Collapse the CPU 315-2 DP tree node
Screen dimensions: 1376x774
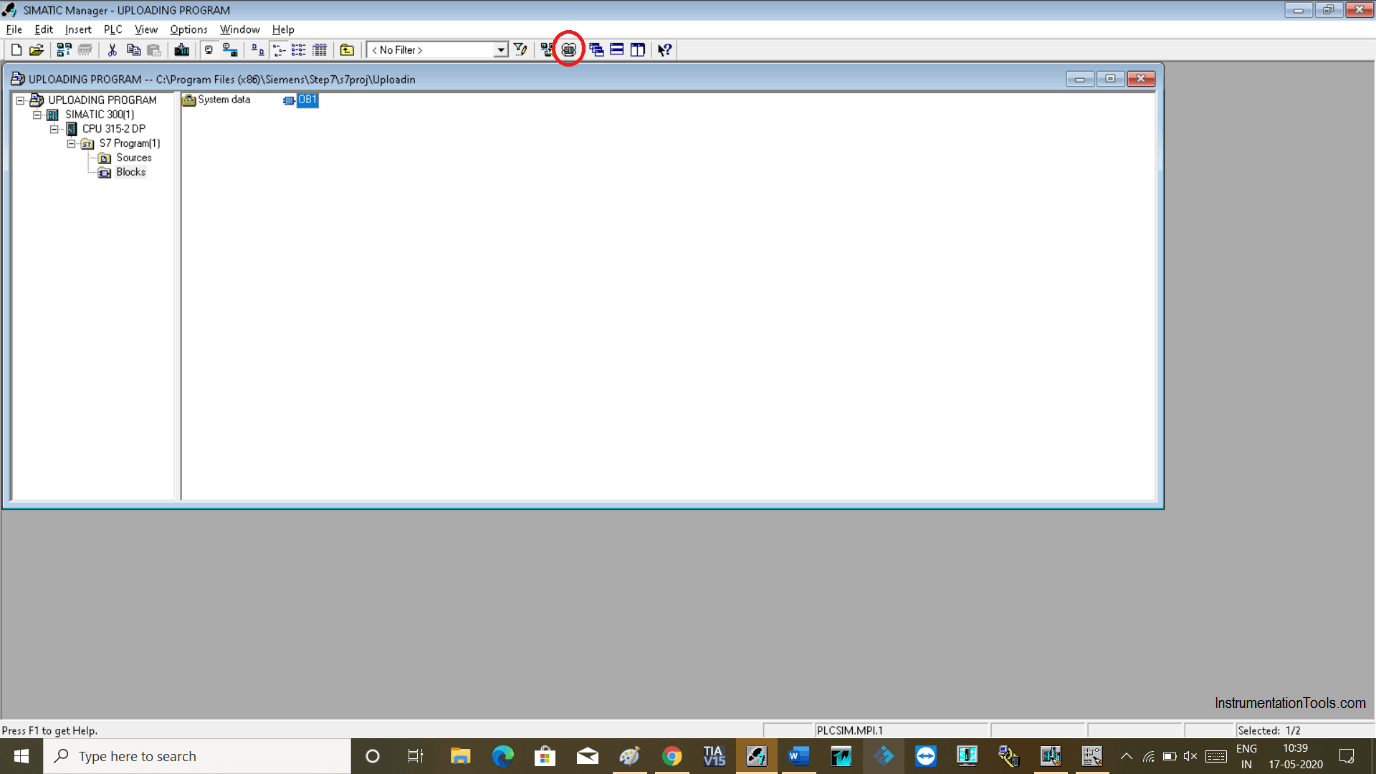[x=54, y=129]
